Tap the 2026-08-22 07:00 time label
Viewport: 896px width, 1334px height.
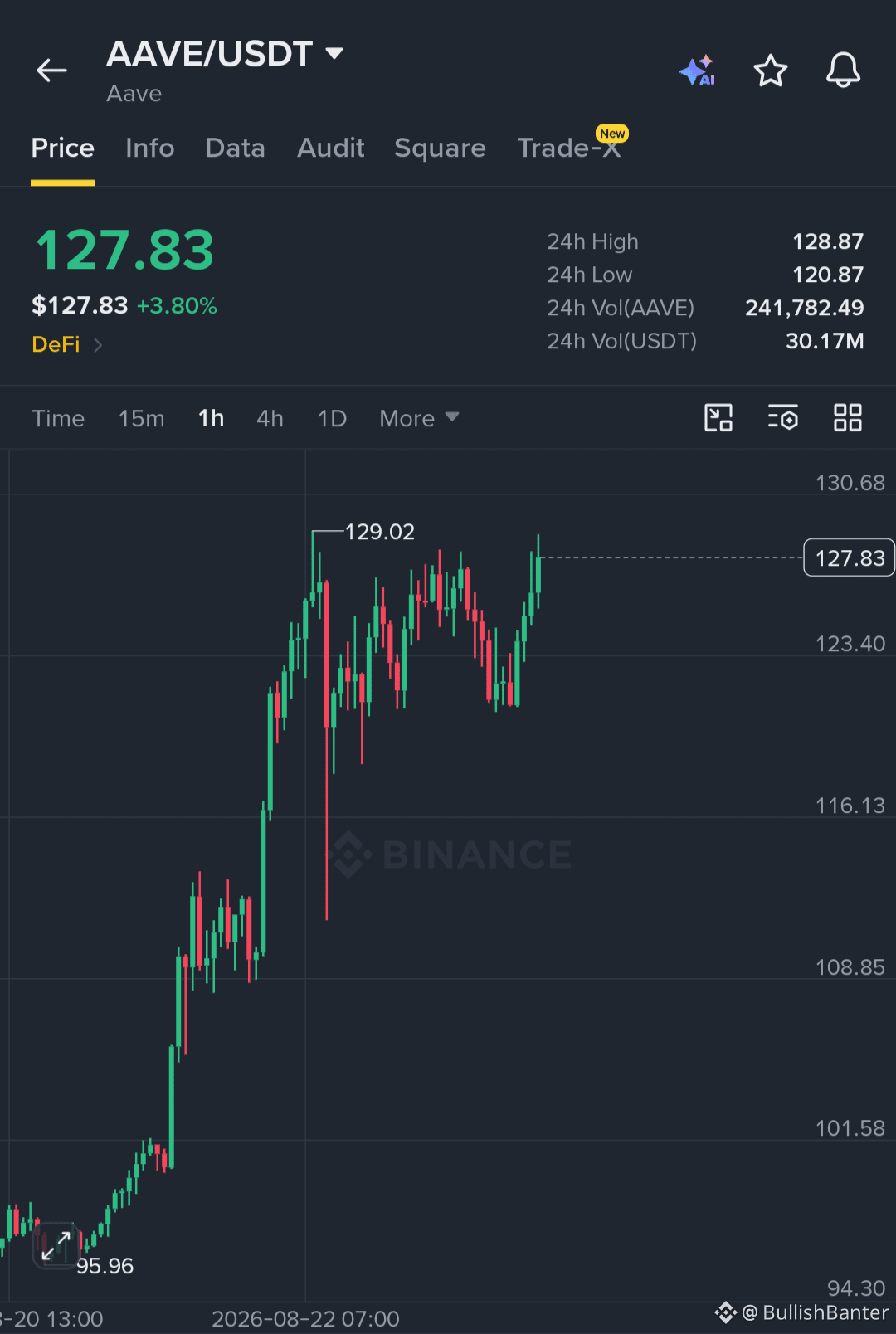point(305,1319)
